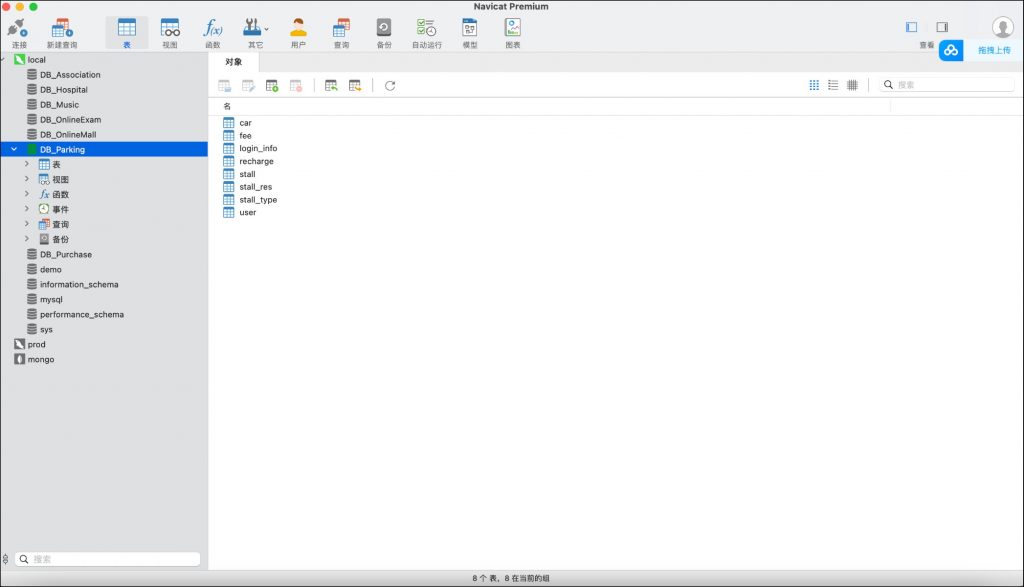The width and height of the screenshot is (1024, 587).
Task: Select the 对象 objects tab
Action: click(233, 62)
